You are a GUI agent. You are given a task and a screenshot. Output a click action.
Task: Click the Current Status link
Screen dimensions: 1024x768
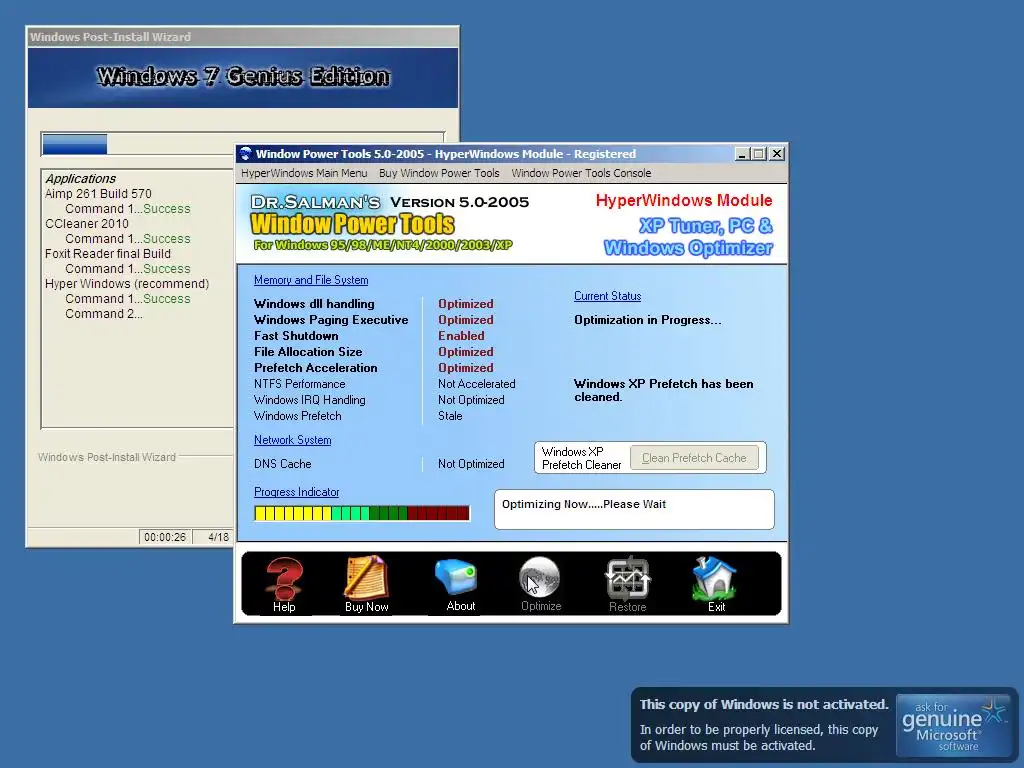click(607, 296)
